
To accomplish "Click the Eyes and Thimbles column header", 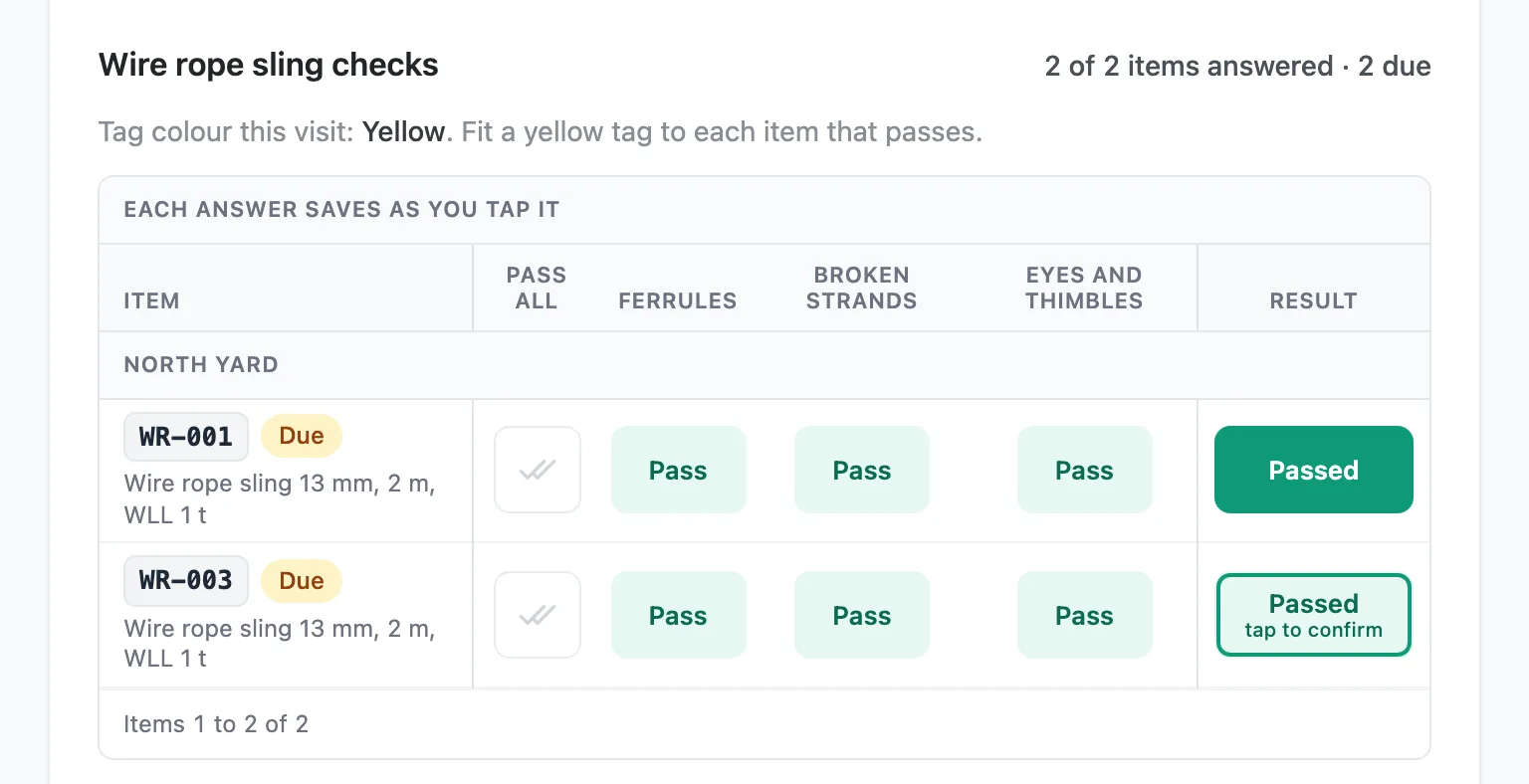I will [1085, 288].
